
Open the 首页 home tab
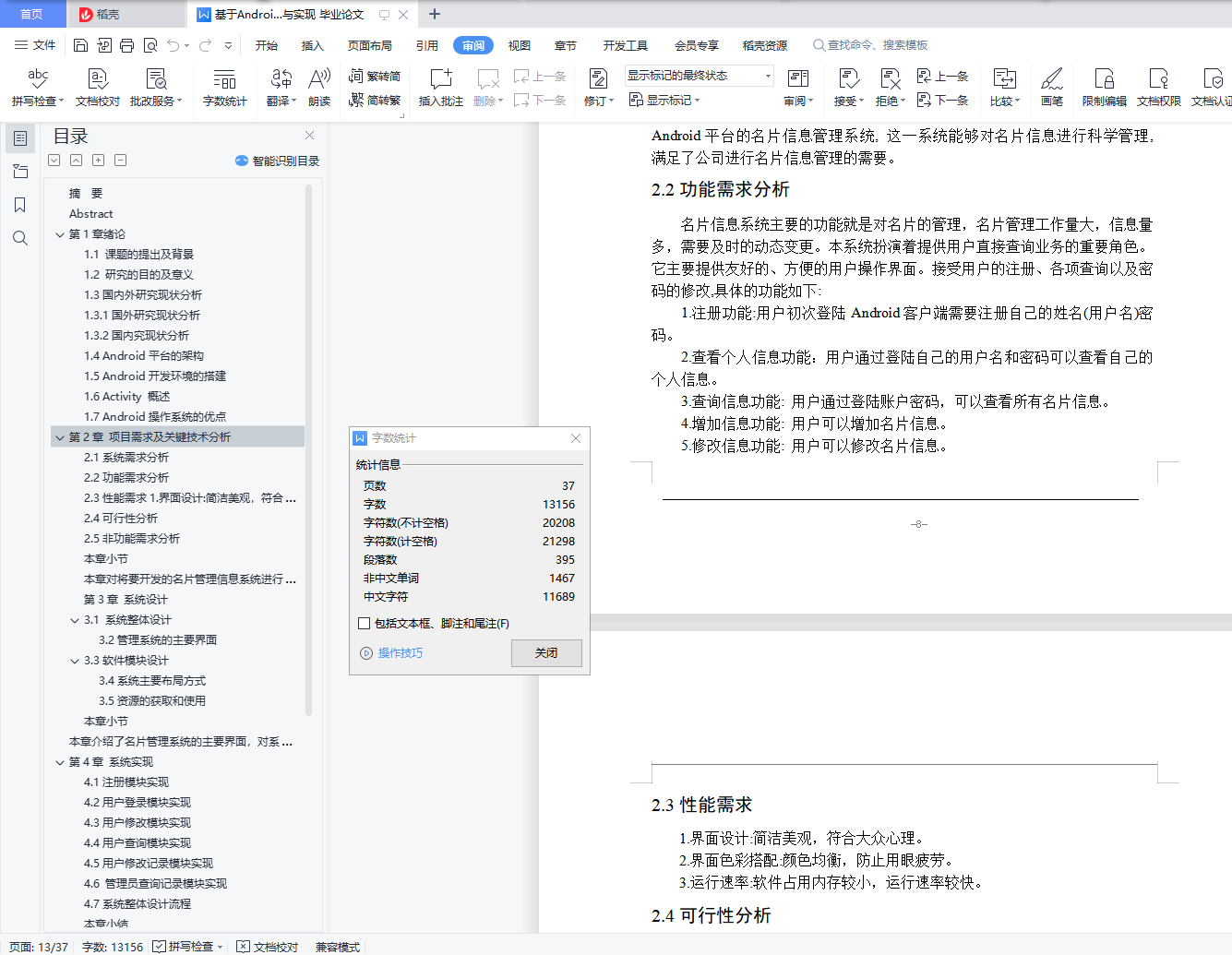tap(31, 14)
